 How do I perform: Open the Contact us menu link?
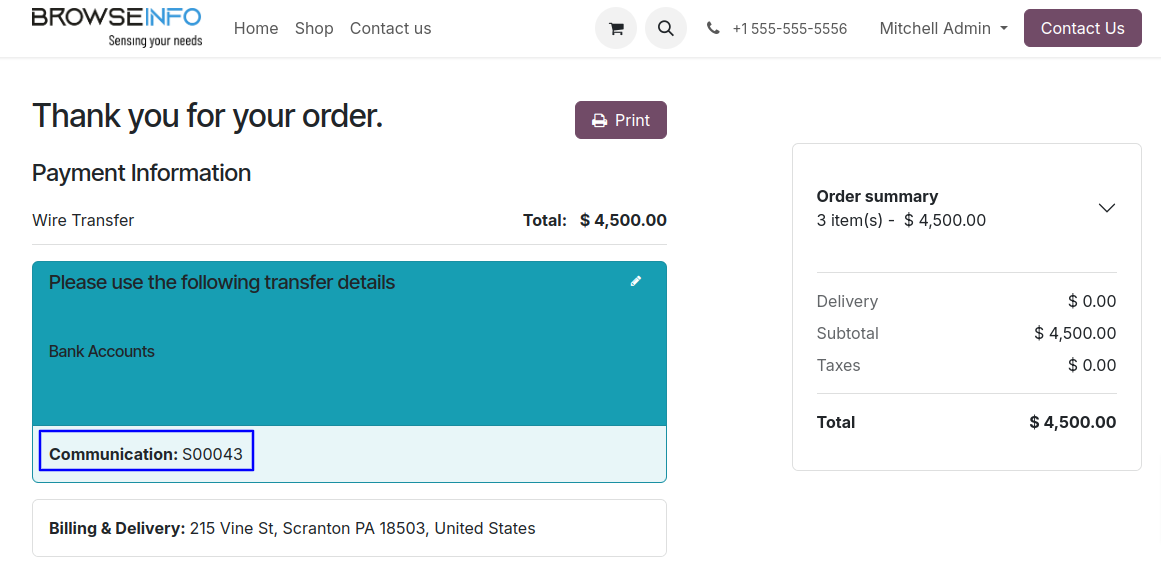pos(390,28)
